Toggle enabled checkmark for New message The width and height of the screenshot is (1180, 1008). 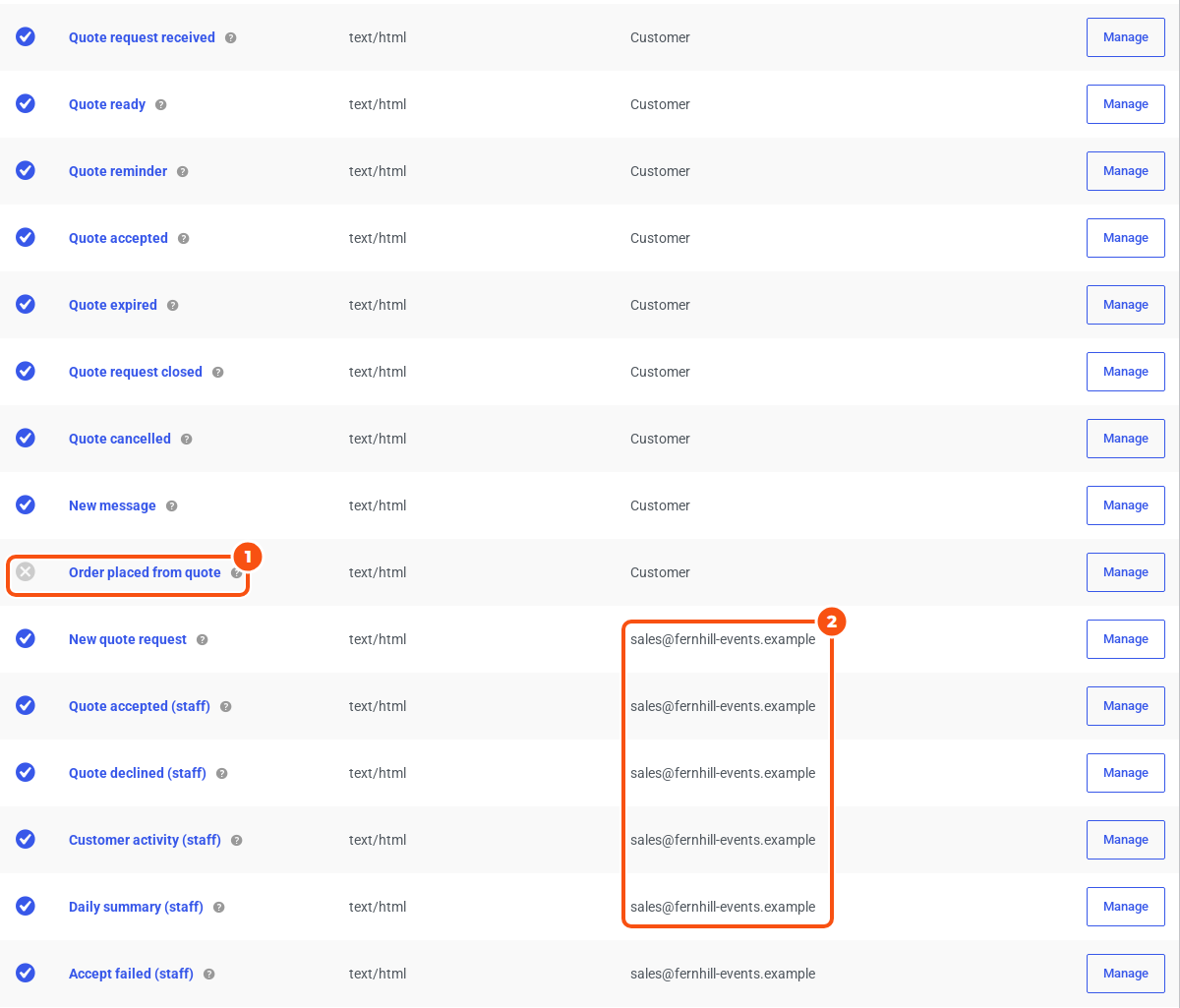[26, 504]
